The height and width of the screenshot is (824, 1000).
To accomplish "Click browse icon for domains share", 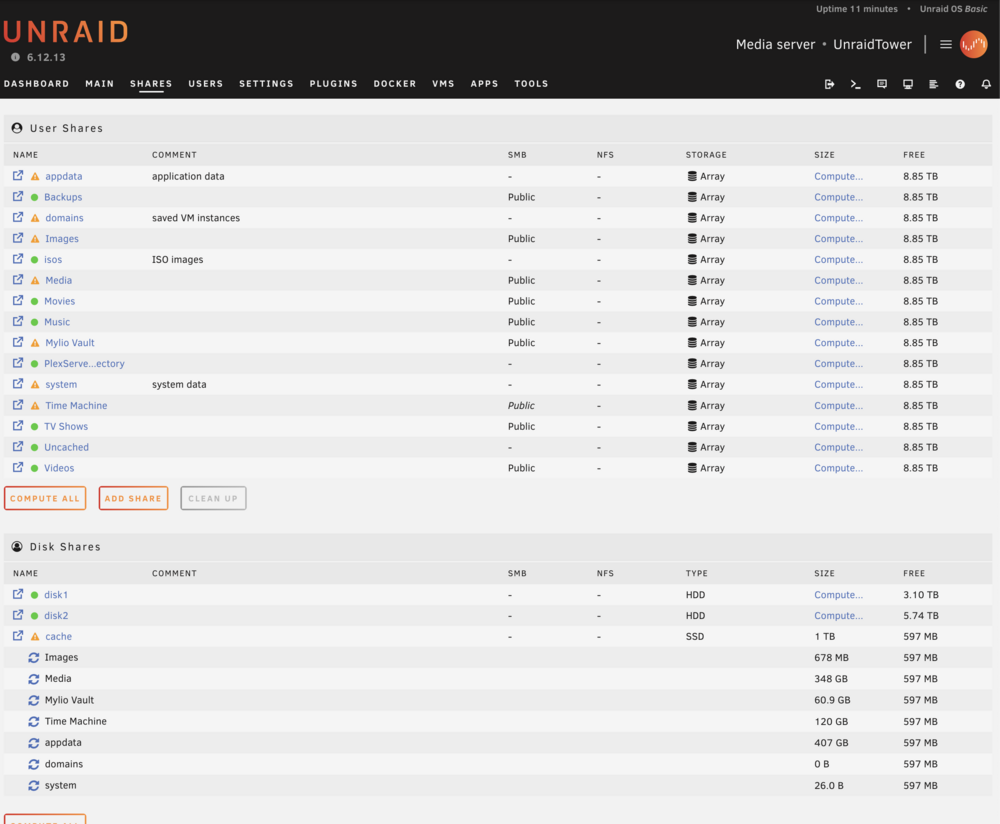I will (x=18, y=217).
